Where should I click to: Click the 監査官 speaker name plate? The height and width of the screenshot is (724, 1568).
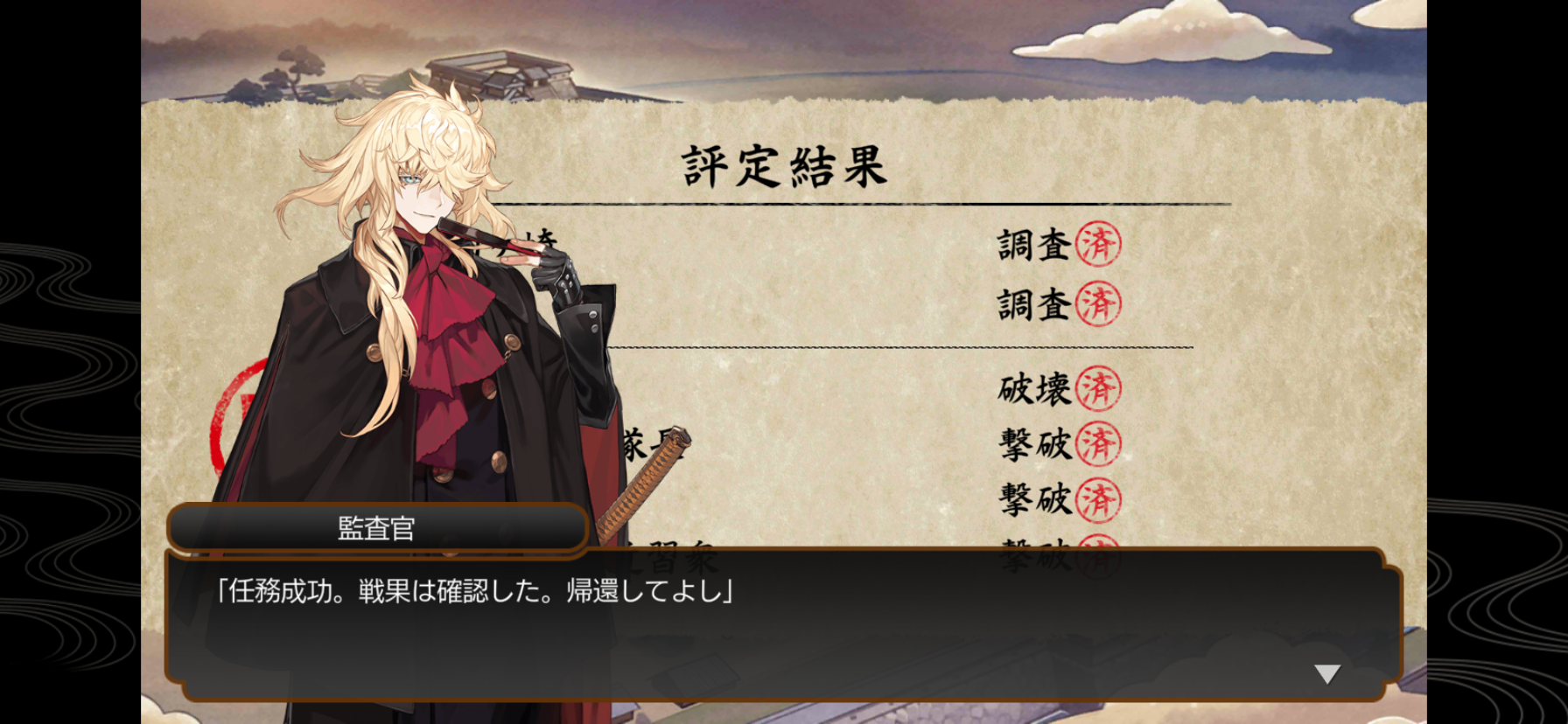[x=377, y=528]
